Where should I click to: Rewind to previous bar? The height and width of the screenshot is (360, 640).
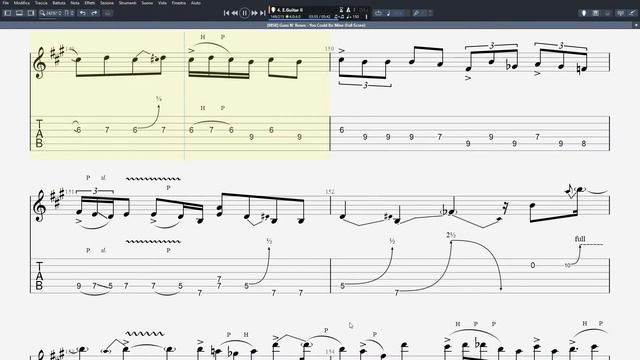tap(235, 13)
